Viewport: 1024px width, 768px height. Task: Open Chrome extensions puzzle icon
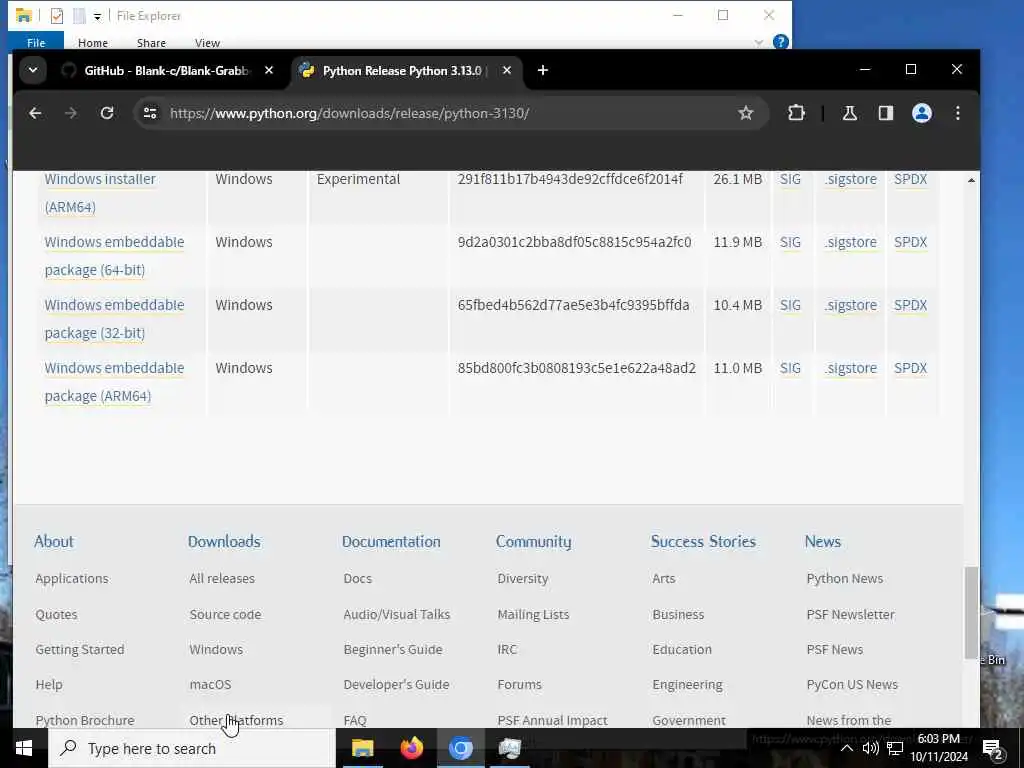tap(796, 113)
